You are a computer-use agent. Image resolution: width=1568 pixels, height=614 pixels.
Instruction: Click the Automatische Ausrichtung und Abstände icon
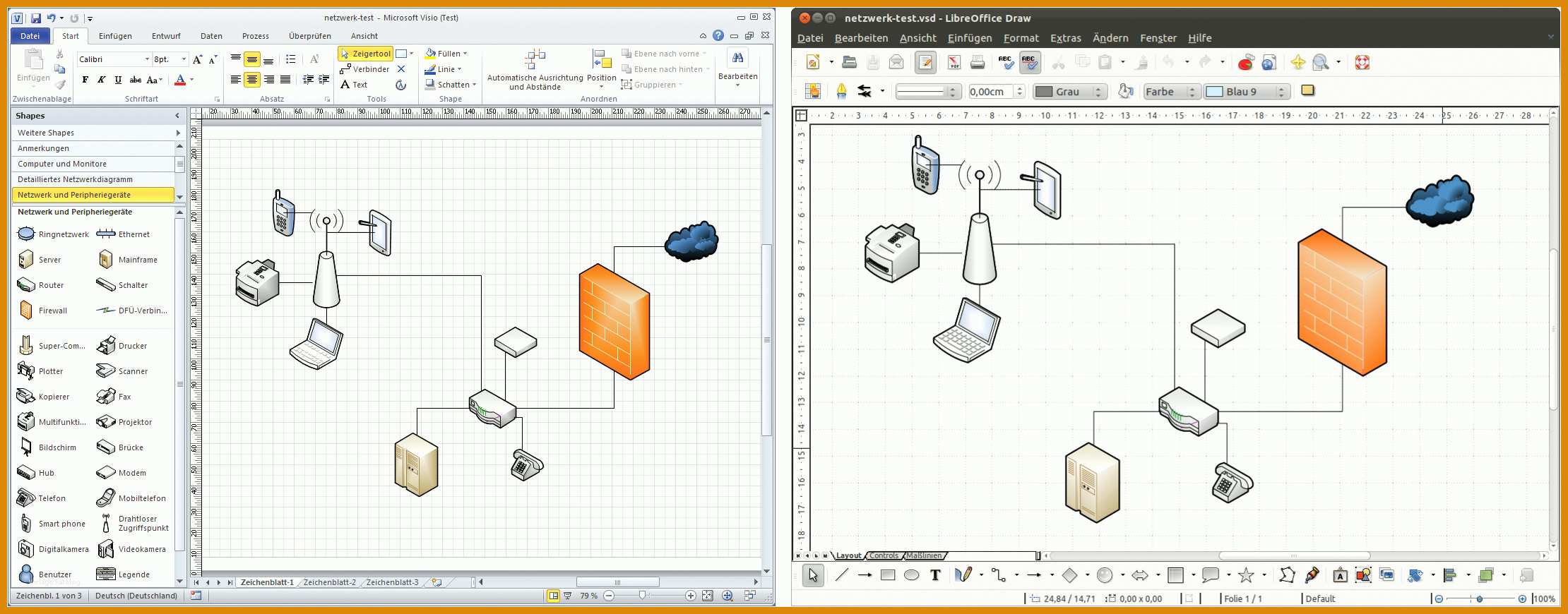(x=535, y=59)
